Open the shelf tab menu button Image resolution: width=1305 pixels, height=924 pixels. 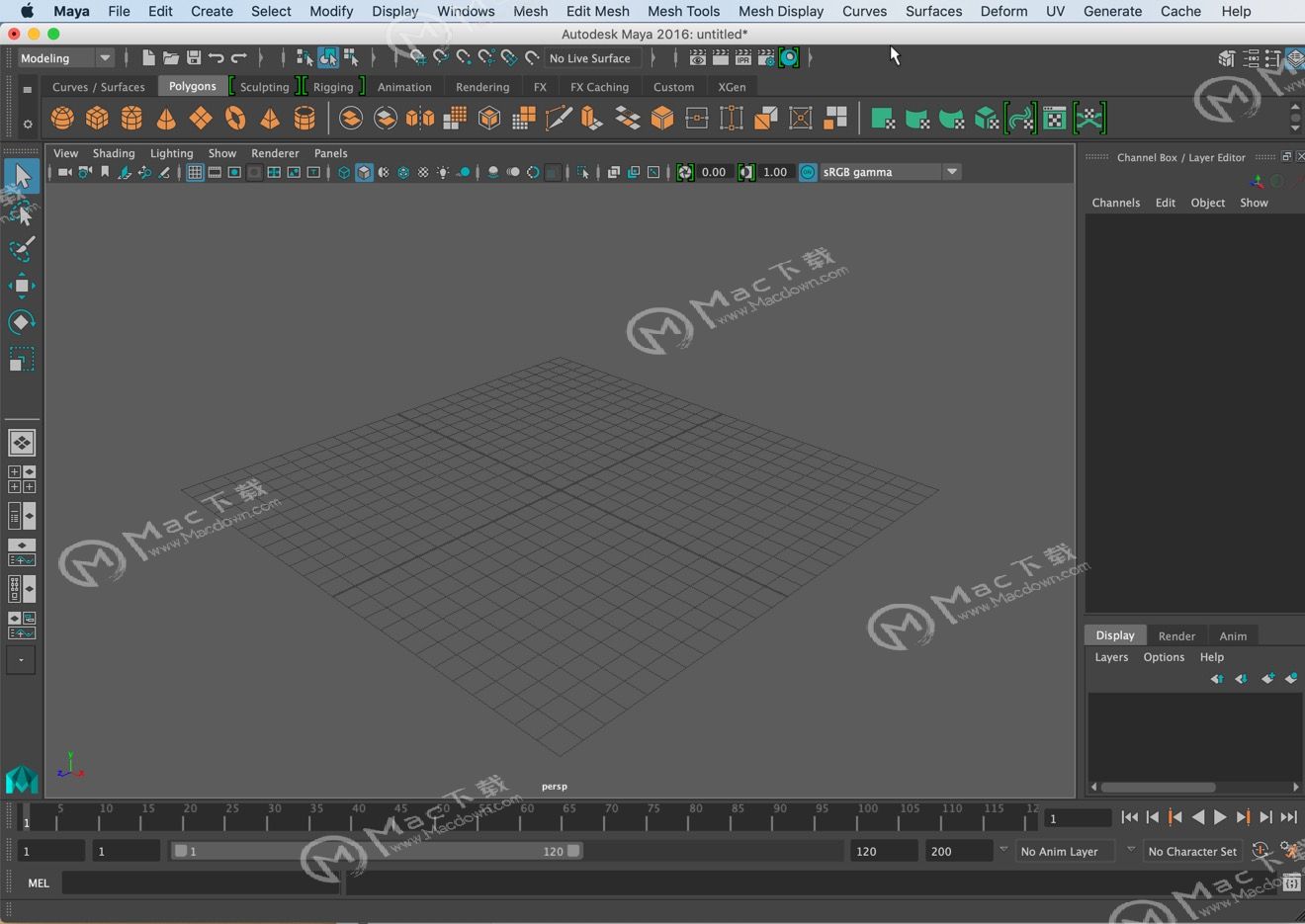(x=28, y=89)
